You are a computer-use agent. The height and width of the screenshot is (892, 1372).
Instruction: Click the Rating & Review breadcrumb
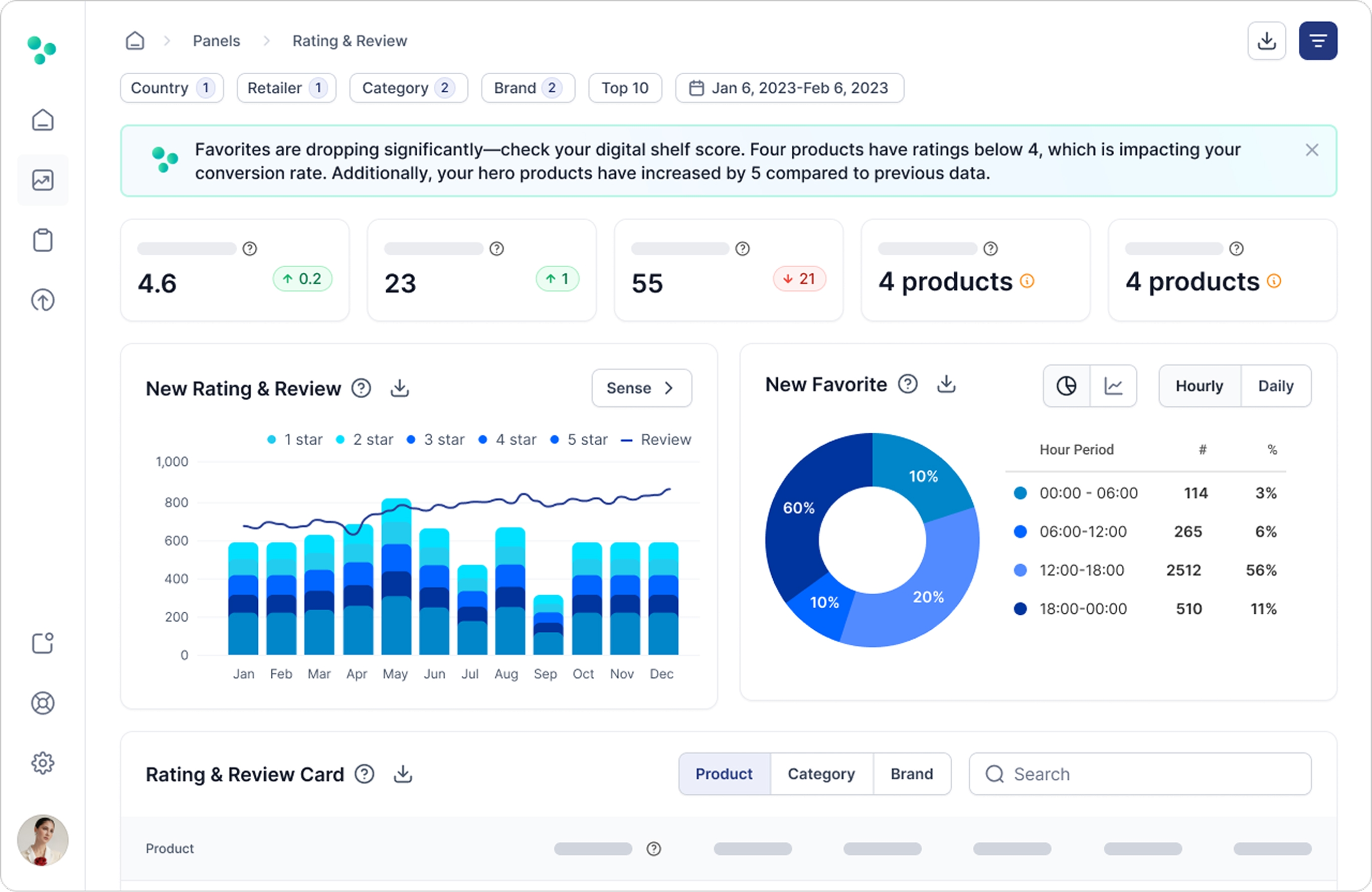coord(350,41)
